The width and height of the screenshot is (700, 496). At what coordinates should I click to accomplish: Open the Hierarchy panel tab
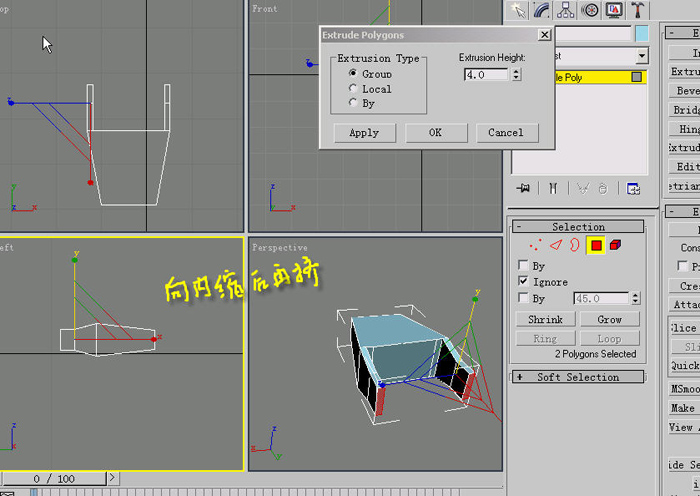coord(566,10)
